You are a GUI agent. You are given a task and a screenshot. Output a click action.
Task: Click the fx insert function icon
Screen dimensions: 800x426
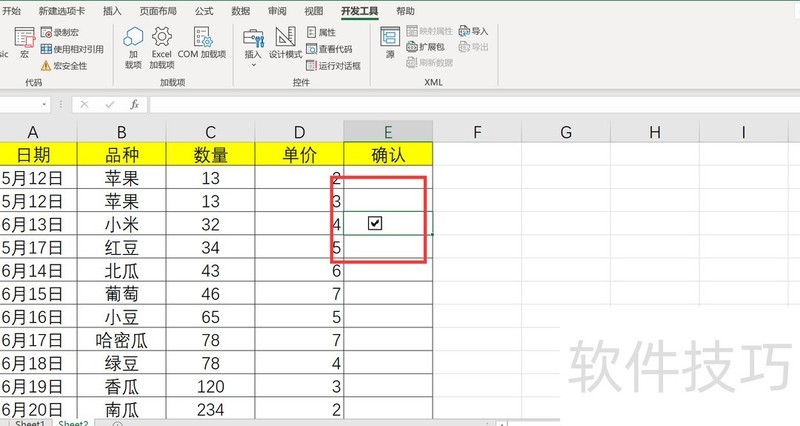(x=134, y=105)
